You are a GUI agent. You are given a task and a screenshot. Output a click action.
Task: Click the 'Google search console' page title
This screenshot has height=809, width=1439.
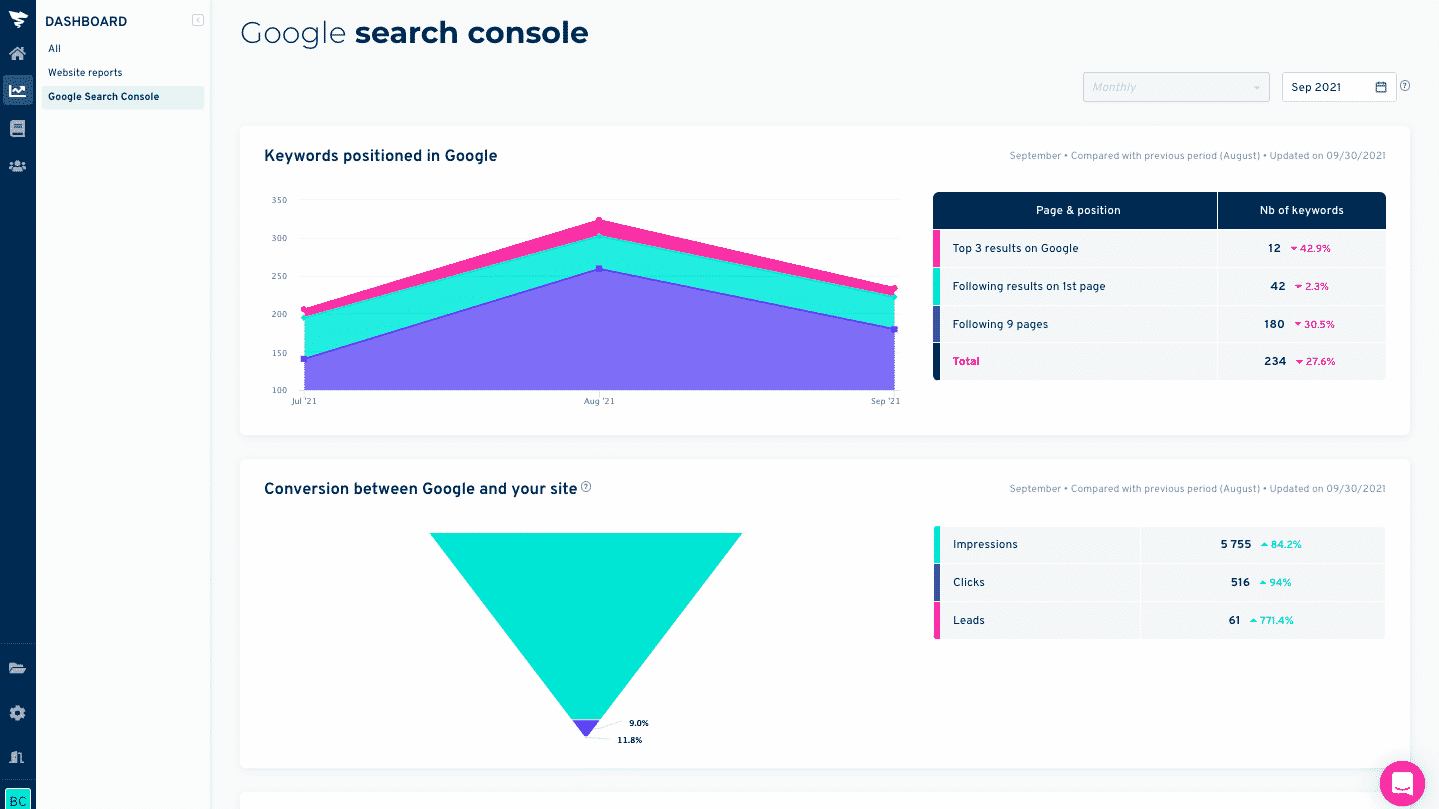click(414, 33)
